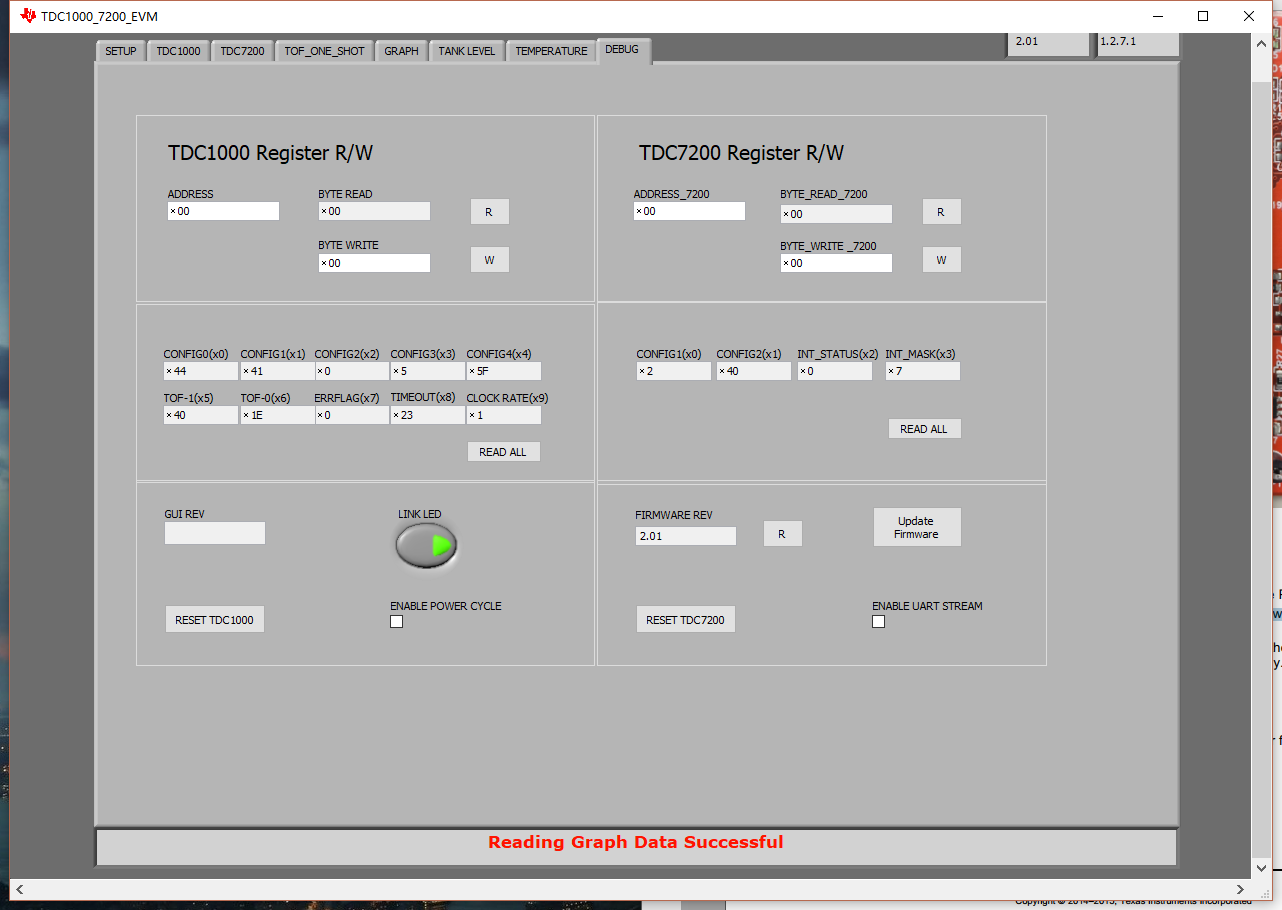Click the Update Firmware button
This screenshot has height=910, width=1282.
[917, 527]
